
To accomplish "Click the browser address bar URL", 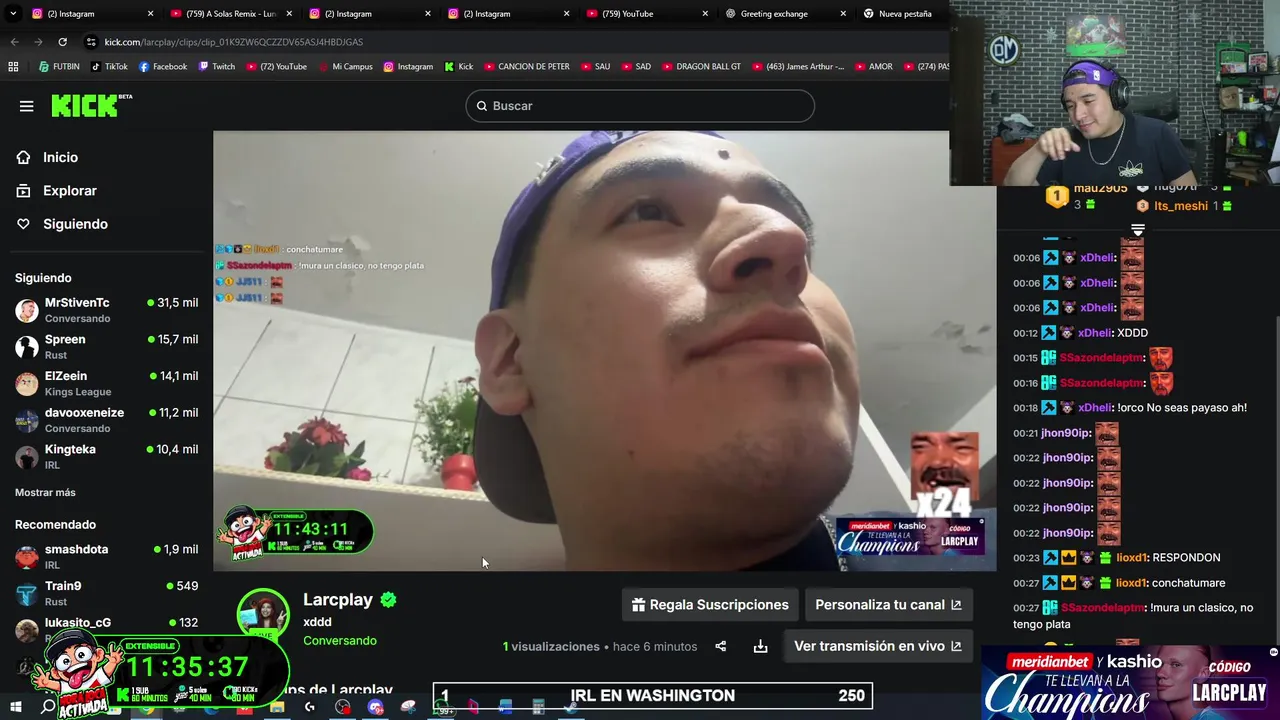I will [234, 42].
